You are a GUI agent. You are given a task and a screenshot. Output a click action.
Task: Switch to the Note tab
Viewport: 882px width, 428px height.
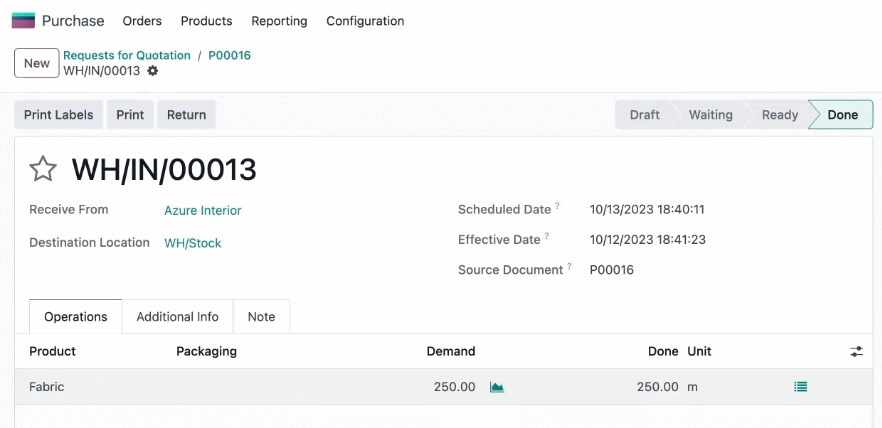click(x=262, y=317)
